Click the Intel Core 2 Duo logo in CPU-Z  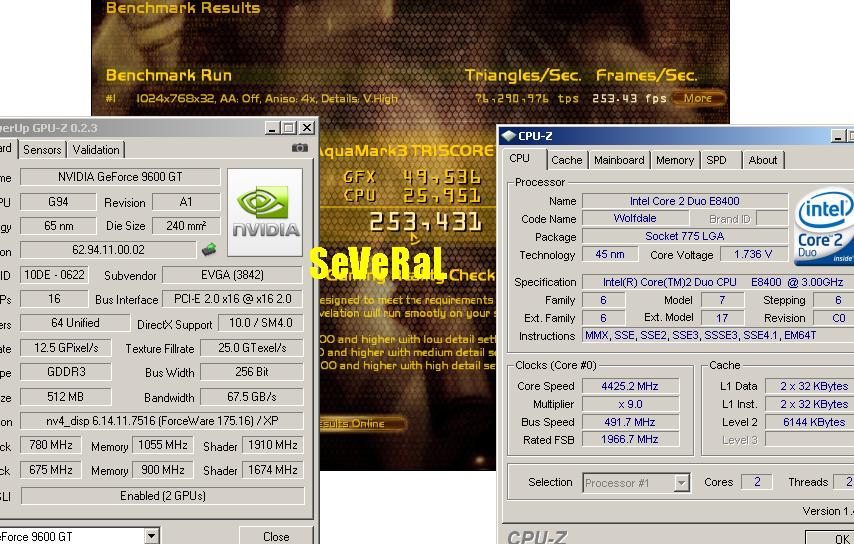click(824, 228)
